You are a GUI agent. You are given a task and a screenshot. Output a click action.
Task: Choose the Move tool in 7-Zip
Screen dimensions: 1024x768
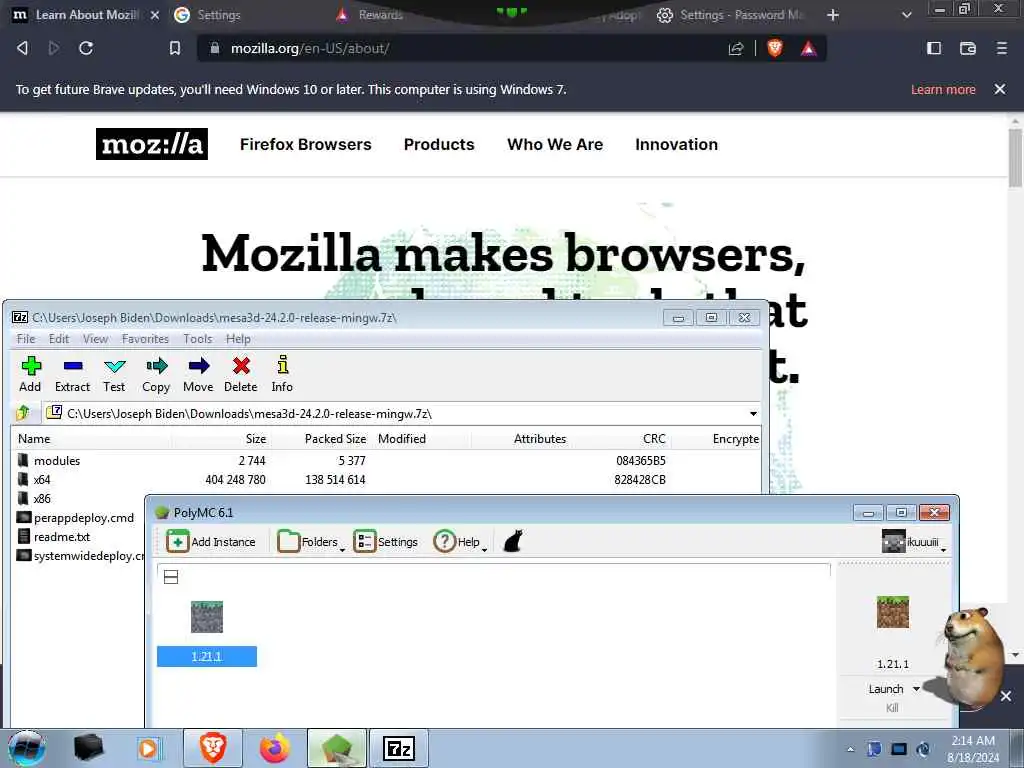pyautogui.click(x=199, y=374)
